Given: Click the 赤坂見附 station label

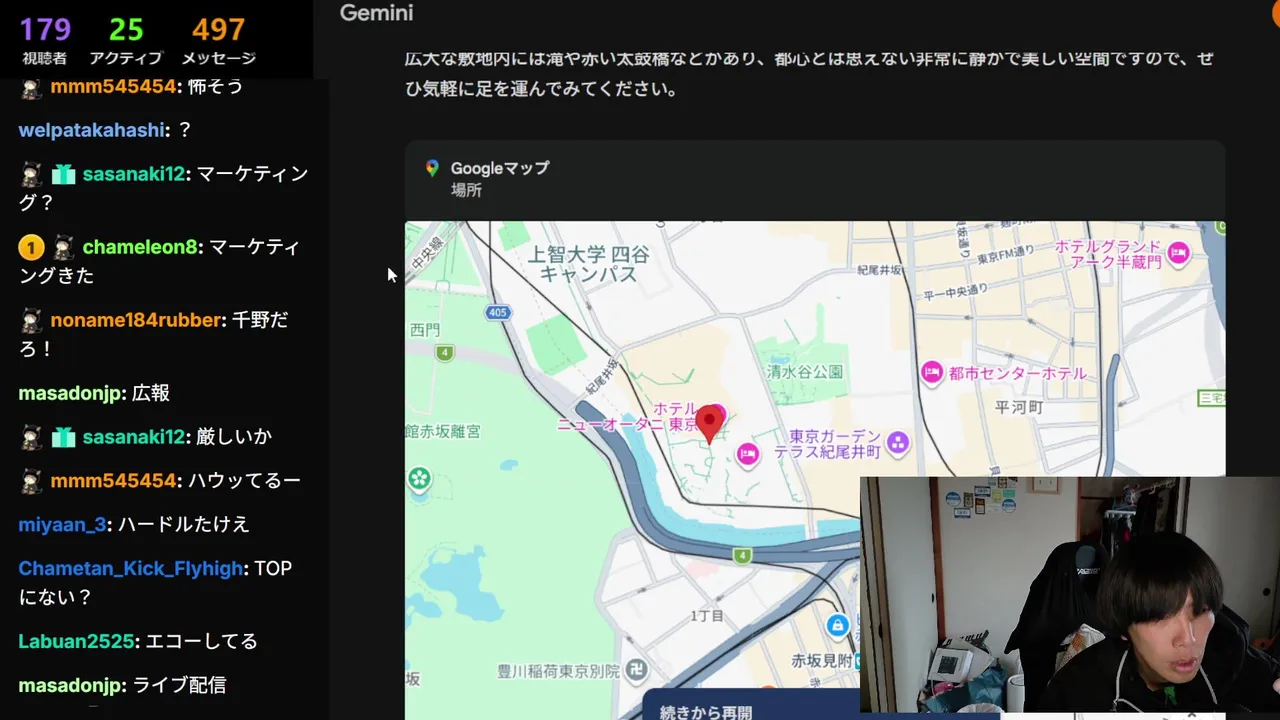Looking at the screenshot, I should (x=822, y=660).
